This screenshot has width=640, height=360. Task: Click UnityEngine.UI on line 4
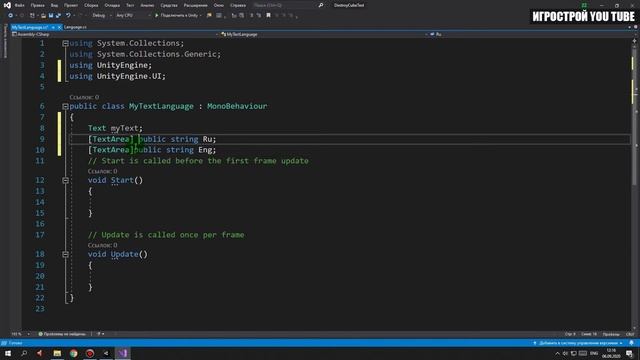[x=129, y=76]
